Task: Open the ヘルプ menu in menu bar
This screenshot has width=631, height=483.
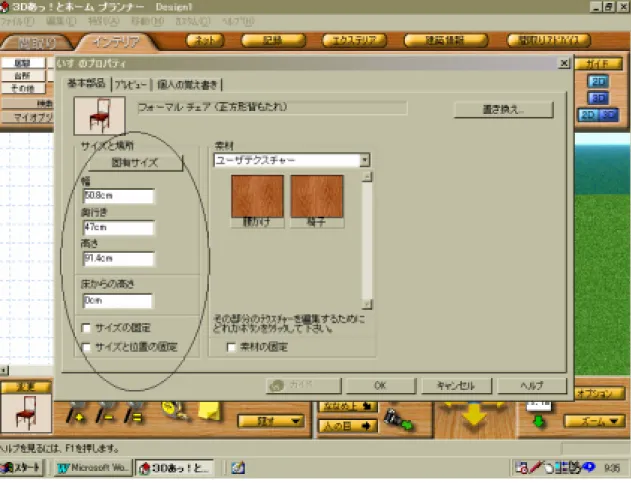Action: [x=237, y=21]
